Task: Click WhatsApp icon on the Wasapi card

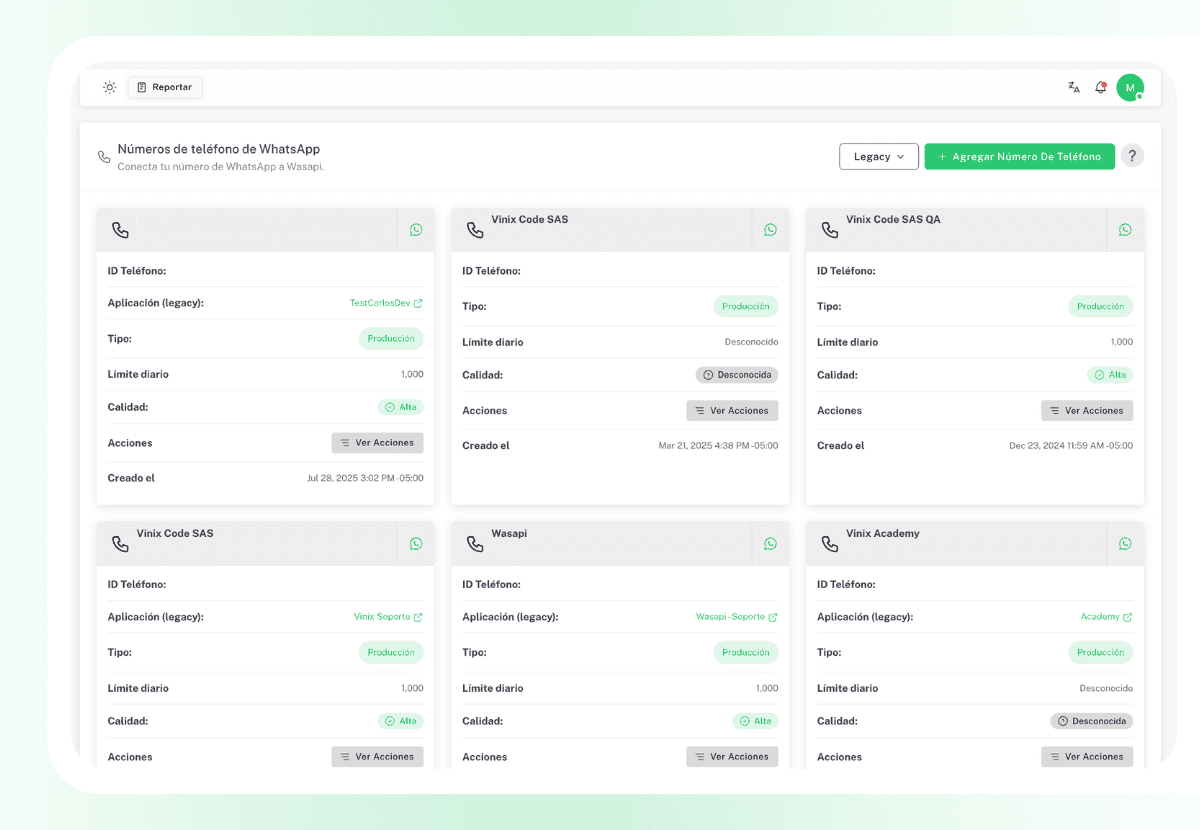Action: (x=770, y=544)
